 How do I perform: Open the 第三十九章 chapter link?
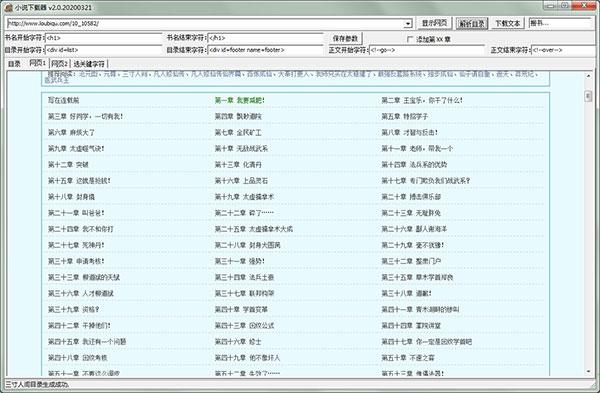pos(73,309)
